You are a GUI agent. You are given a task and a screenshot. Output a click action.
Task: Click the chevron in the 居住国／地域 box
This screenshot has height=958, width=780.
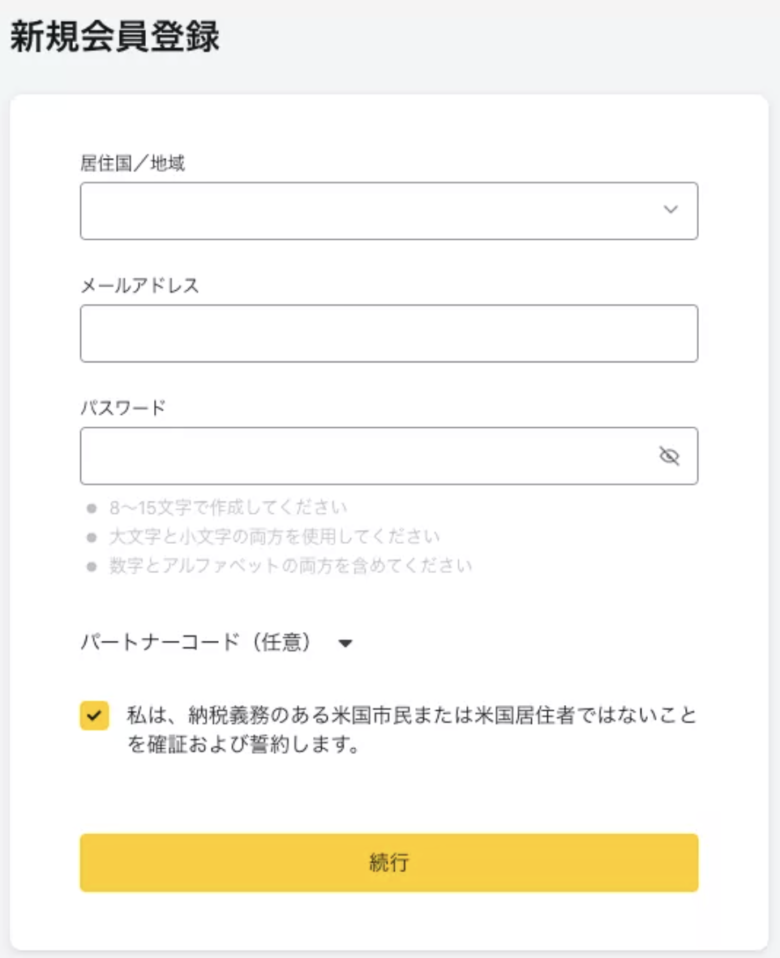pos(671,210)
